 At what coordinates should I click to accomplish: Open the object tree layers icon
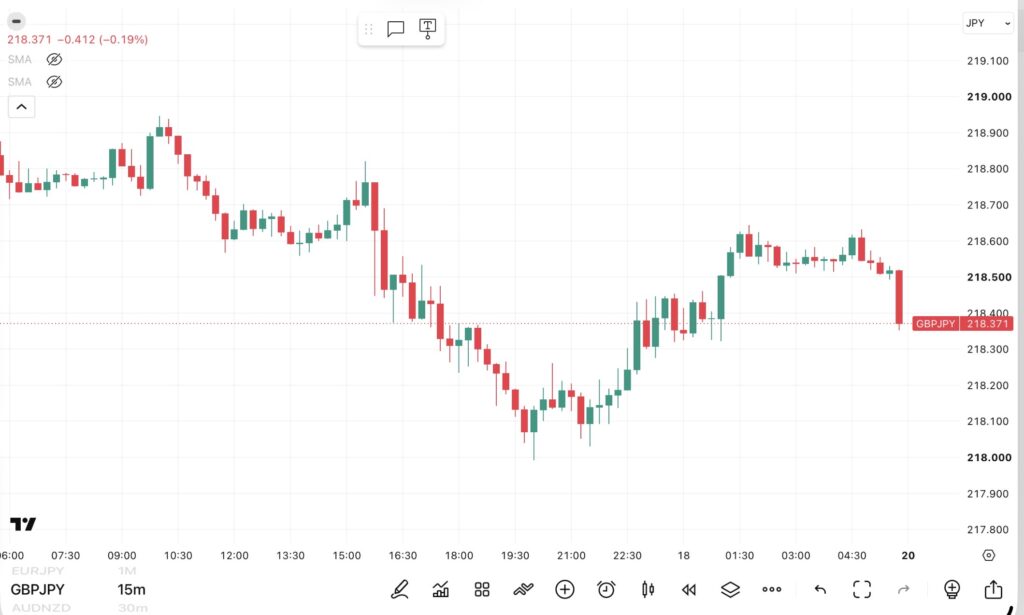pos(730,590)
